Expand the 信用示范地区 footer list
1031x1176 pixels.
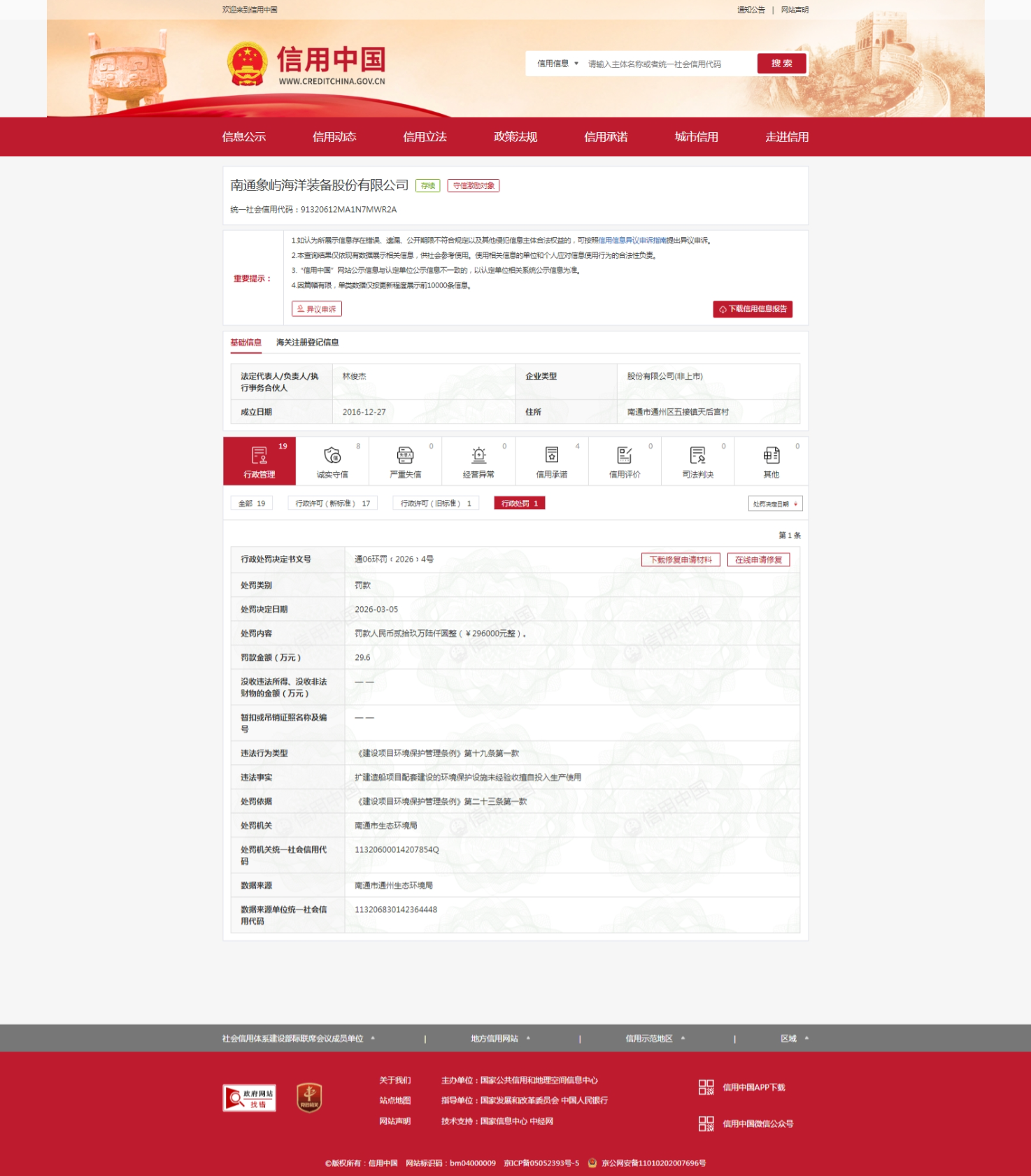[x=655, y=1038]
